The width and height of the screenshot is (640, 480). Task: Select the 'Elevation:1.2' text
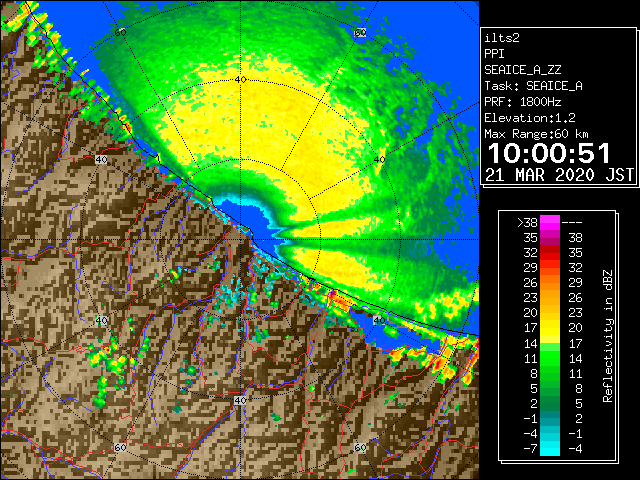pos(530,118)
